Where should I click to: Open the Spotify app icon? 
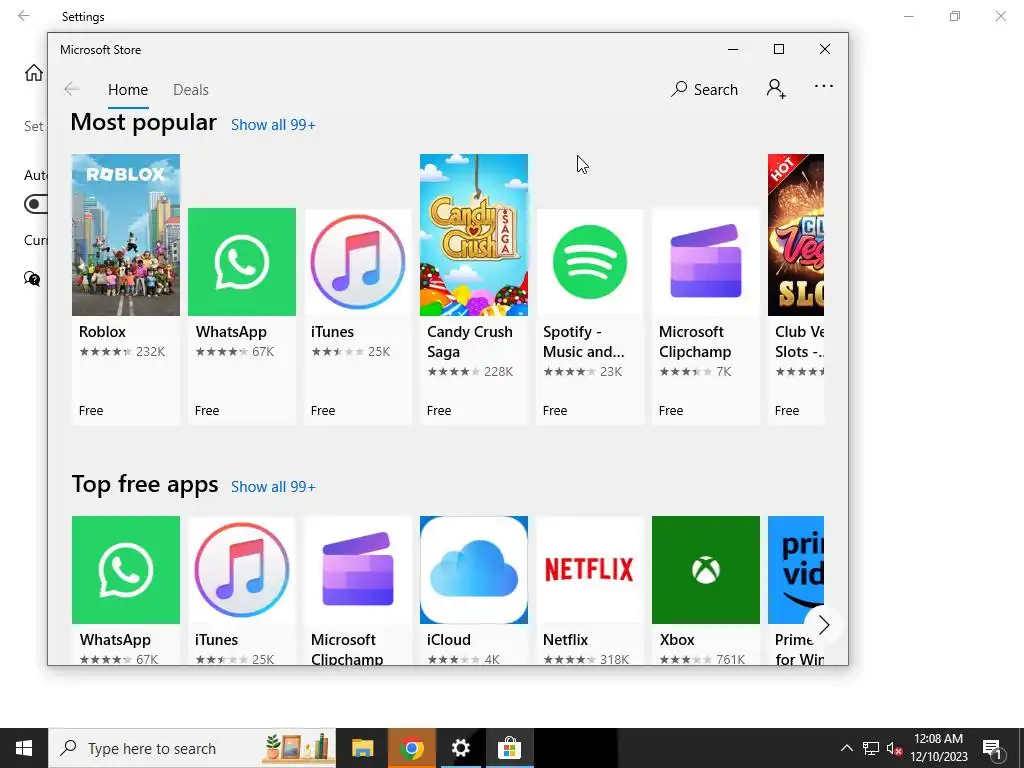590,262
